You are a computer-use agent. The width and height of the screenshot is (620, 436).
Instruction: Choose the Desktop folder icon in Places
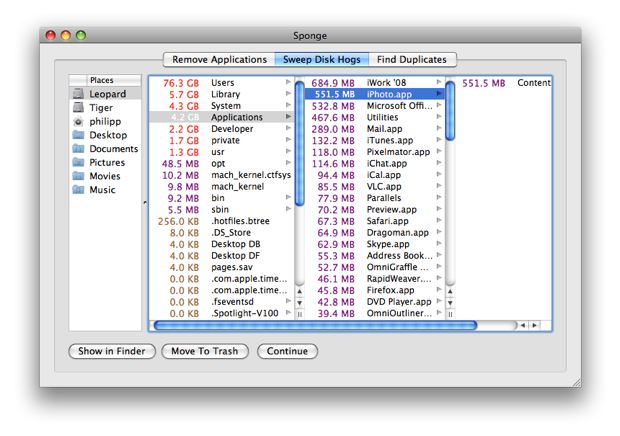point(78,135)
